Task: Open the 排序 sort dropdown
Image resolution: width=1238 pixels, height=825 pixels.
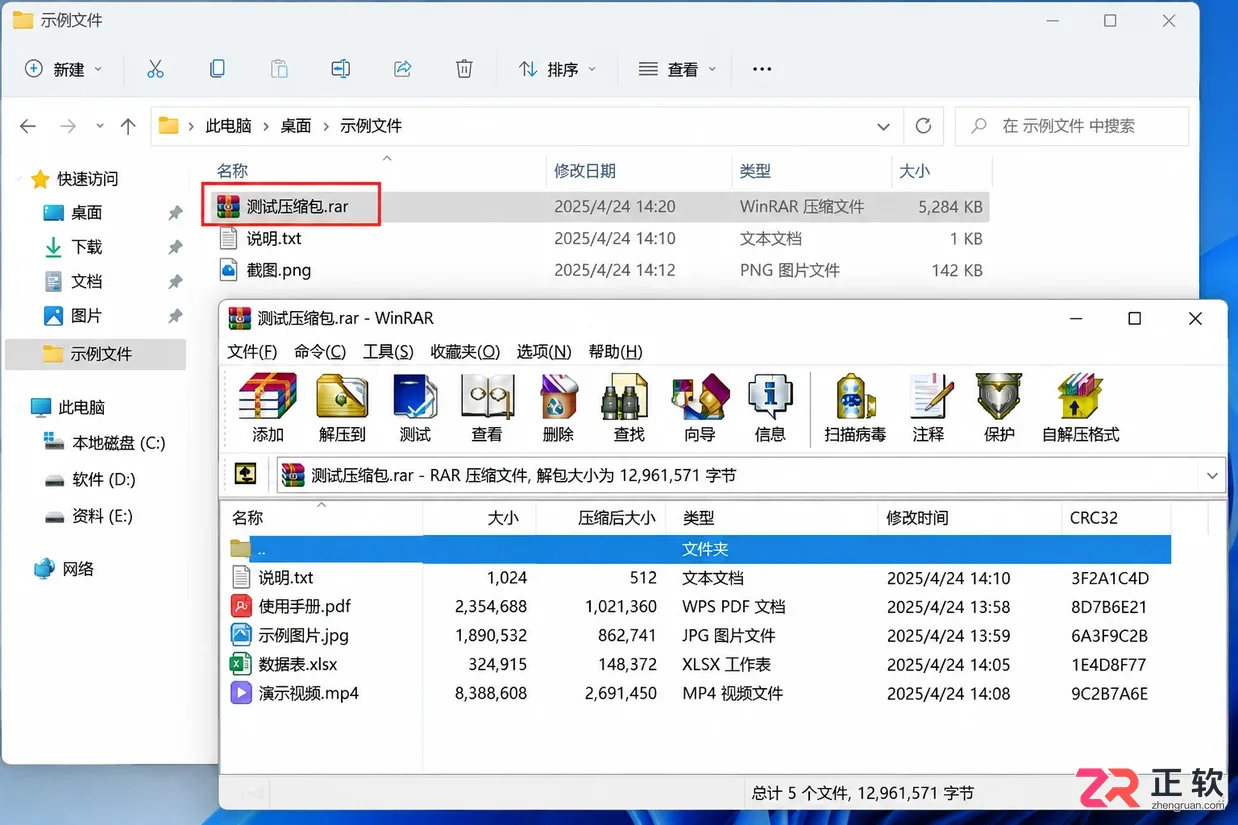Action: 557,69
